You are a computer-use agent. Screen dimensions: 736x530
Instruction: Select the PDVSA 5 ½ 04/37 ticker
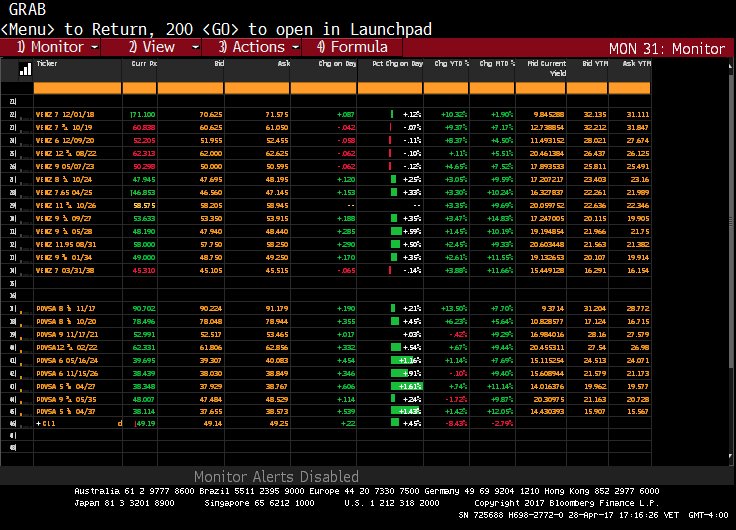point(66,411)
